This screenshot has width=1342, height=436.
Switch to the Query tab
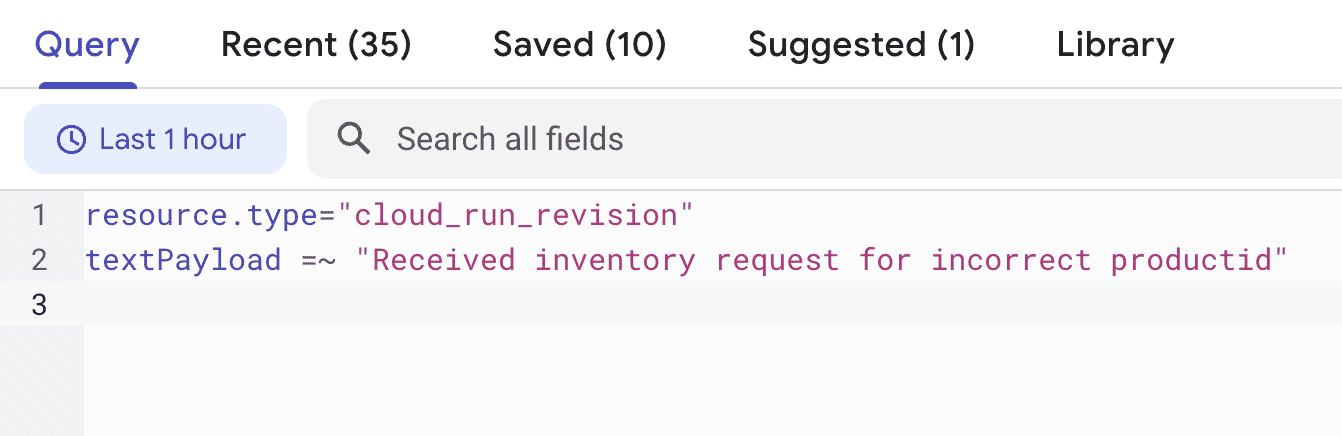point(87,45)
